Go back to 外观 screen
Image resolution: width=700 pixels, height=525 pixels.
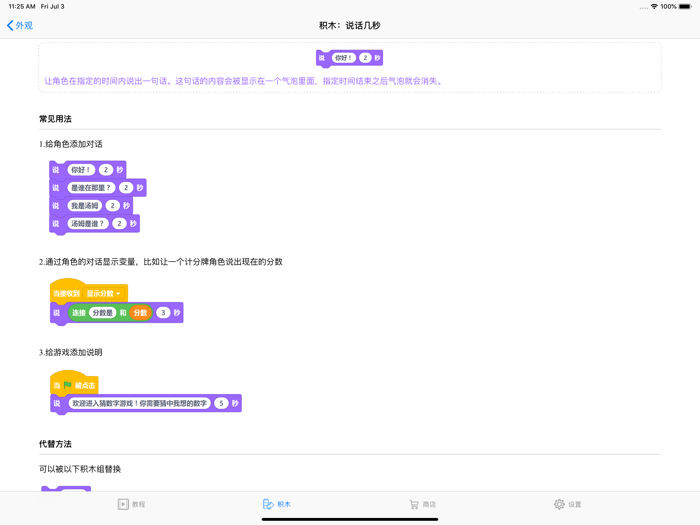[20, 25]
